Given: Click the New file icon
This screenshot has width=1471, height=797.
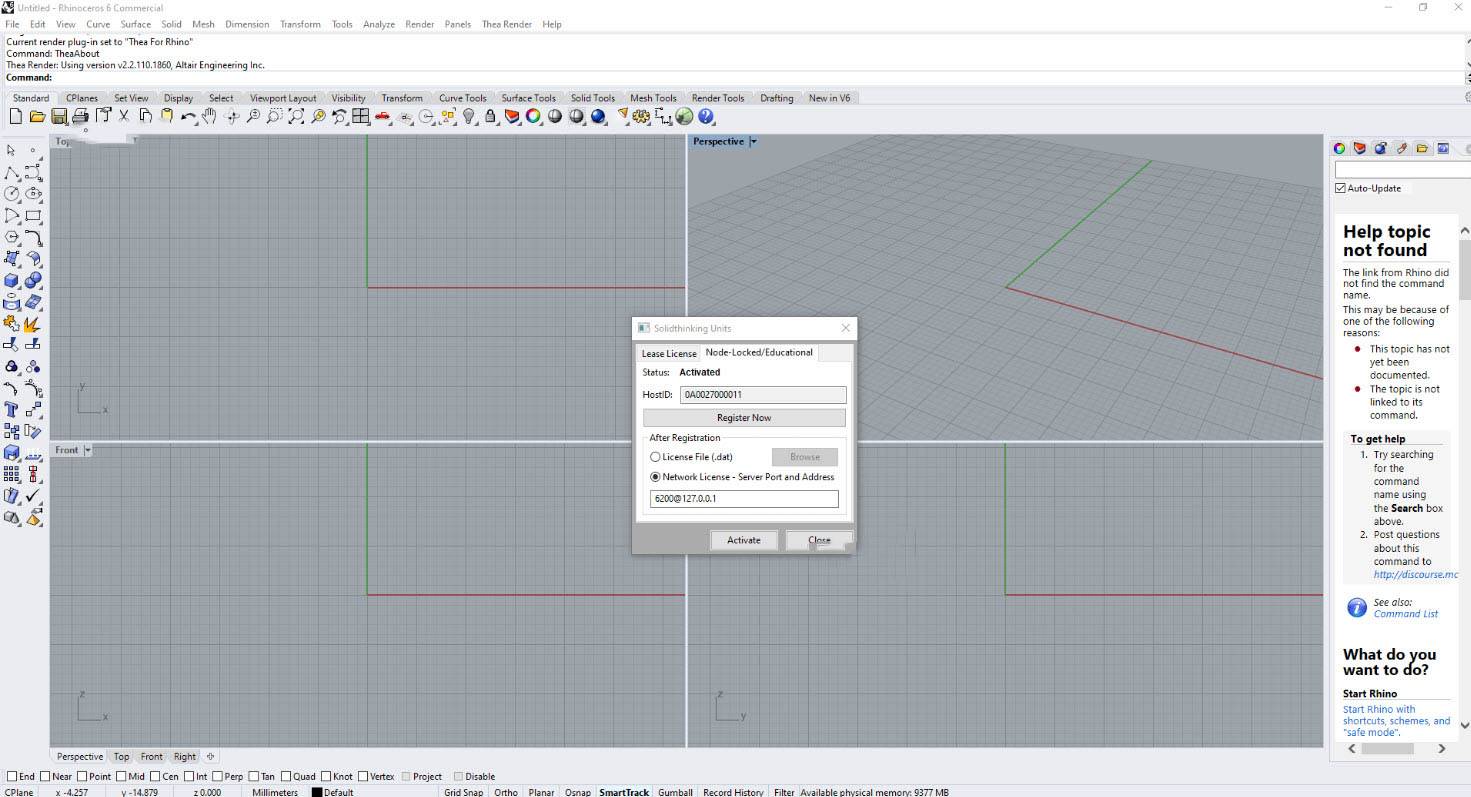Looking at the screenshot, I should 15,117.
